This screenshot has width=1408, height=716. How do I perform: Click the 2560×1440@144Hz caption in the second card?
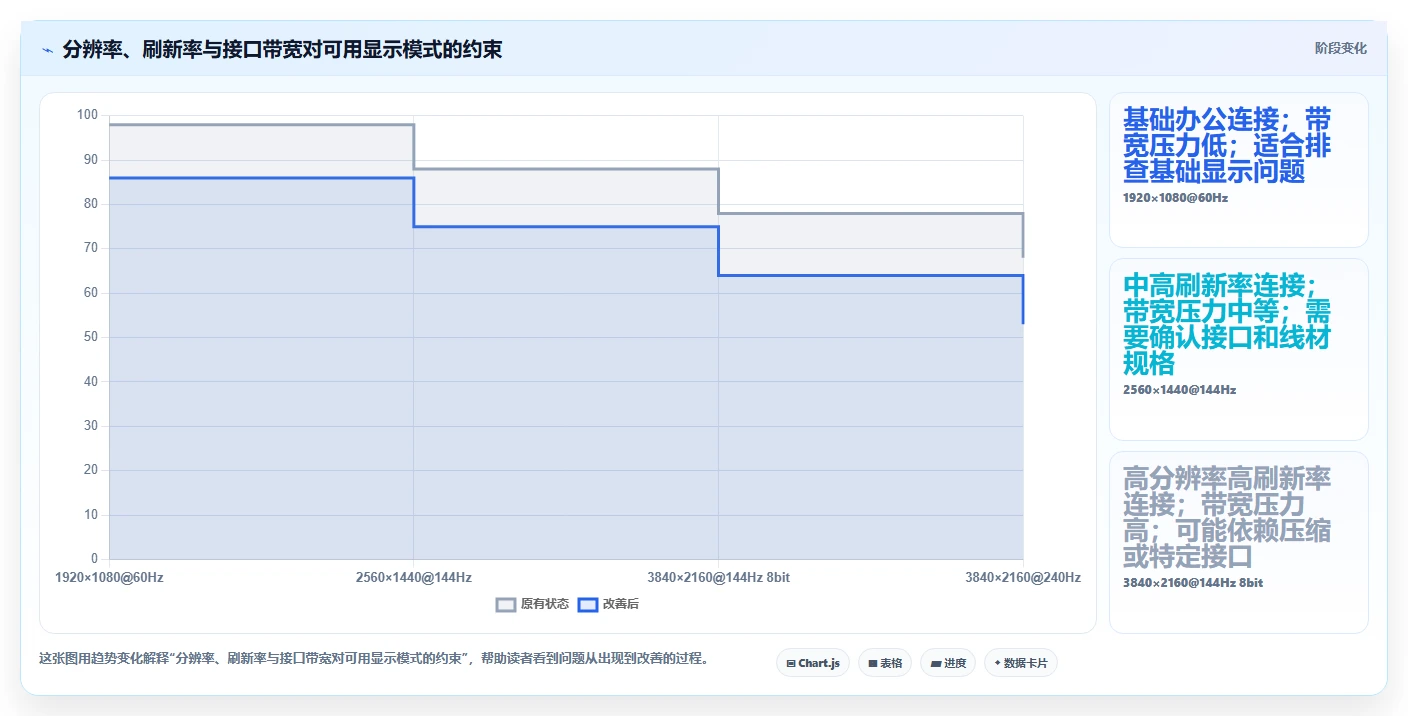1179,390
